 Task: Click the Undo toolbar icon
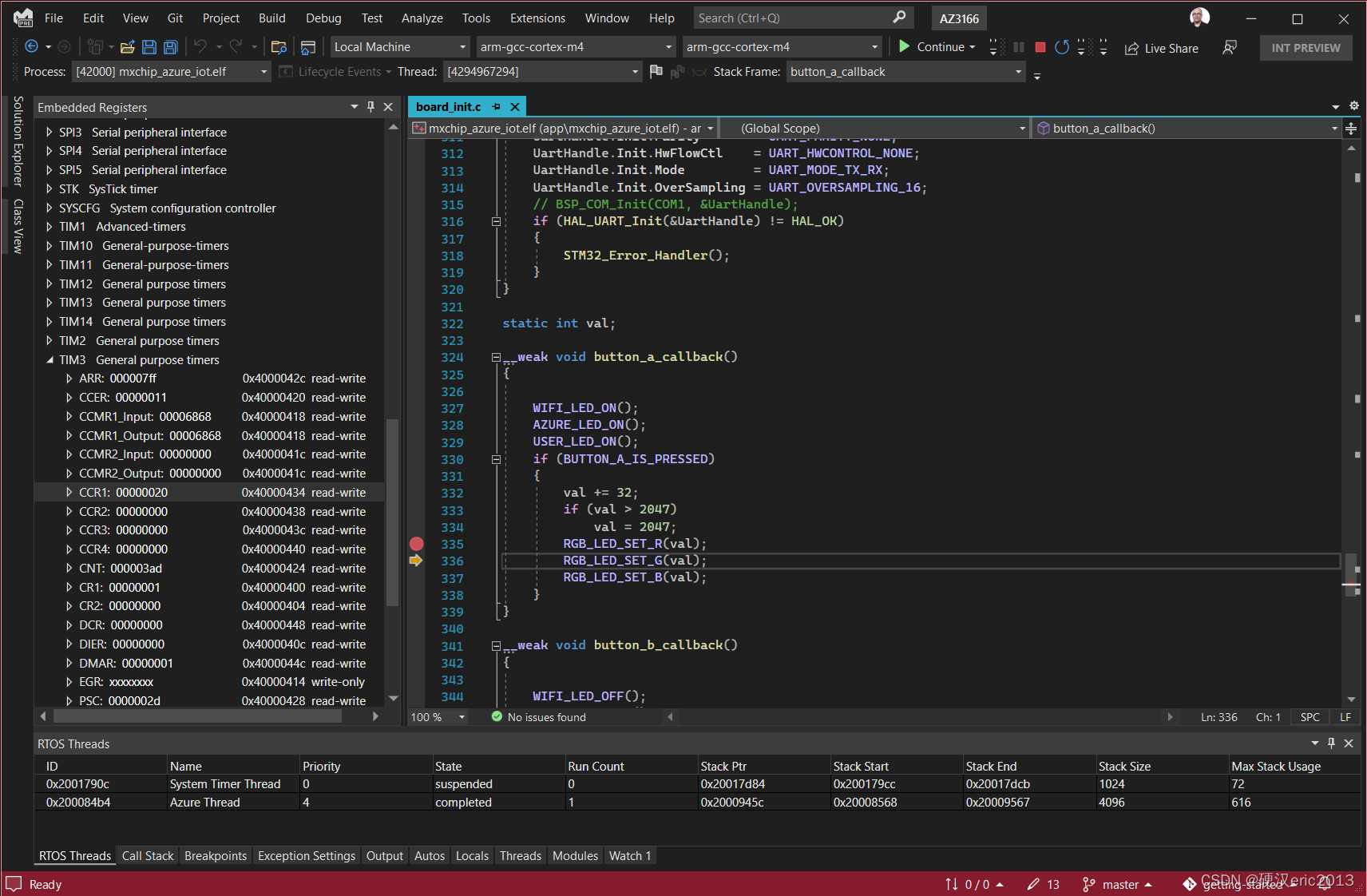point(200,47)
